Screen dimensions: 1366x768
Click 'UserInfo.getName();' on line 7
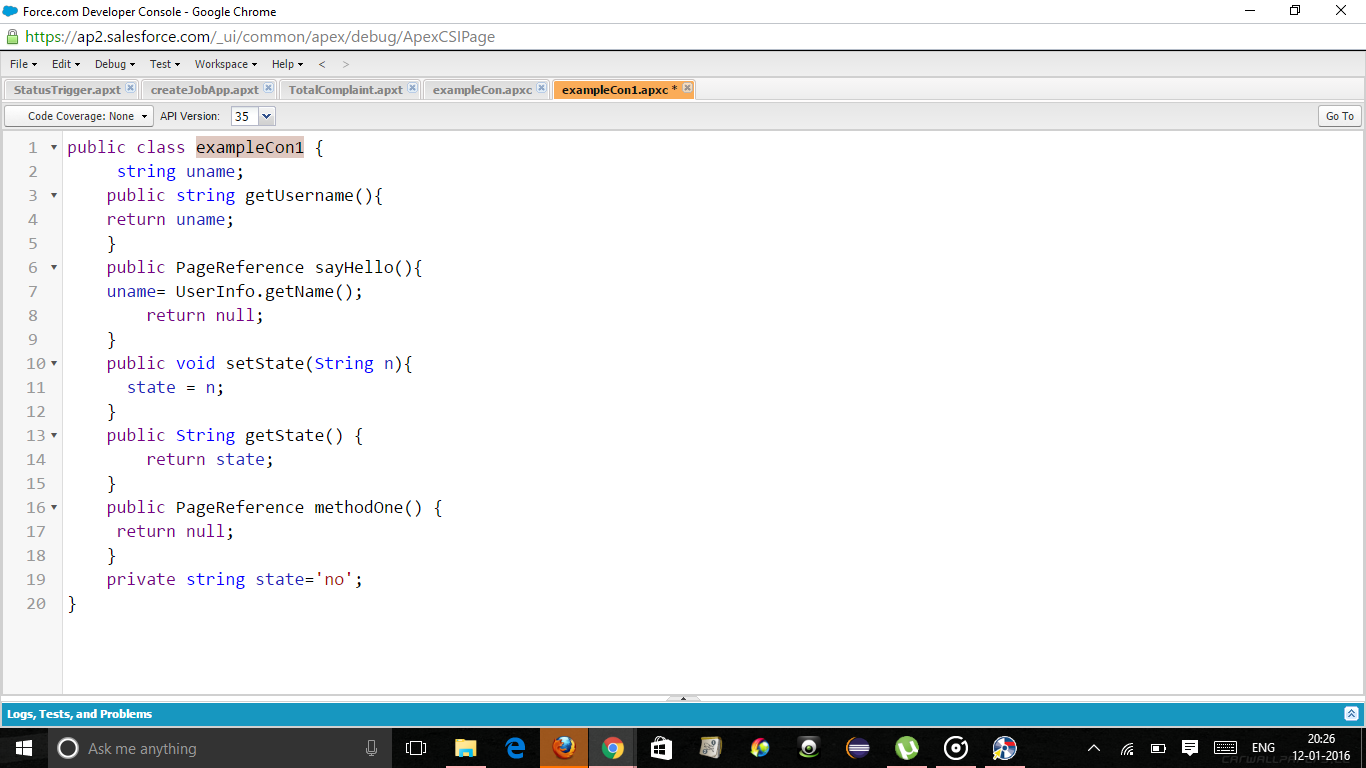click(x=269, y=292)
